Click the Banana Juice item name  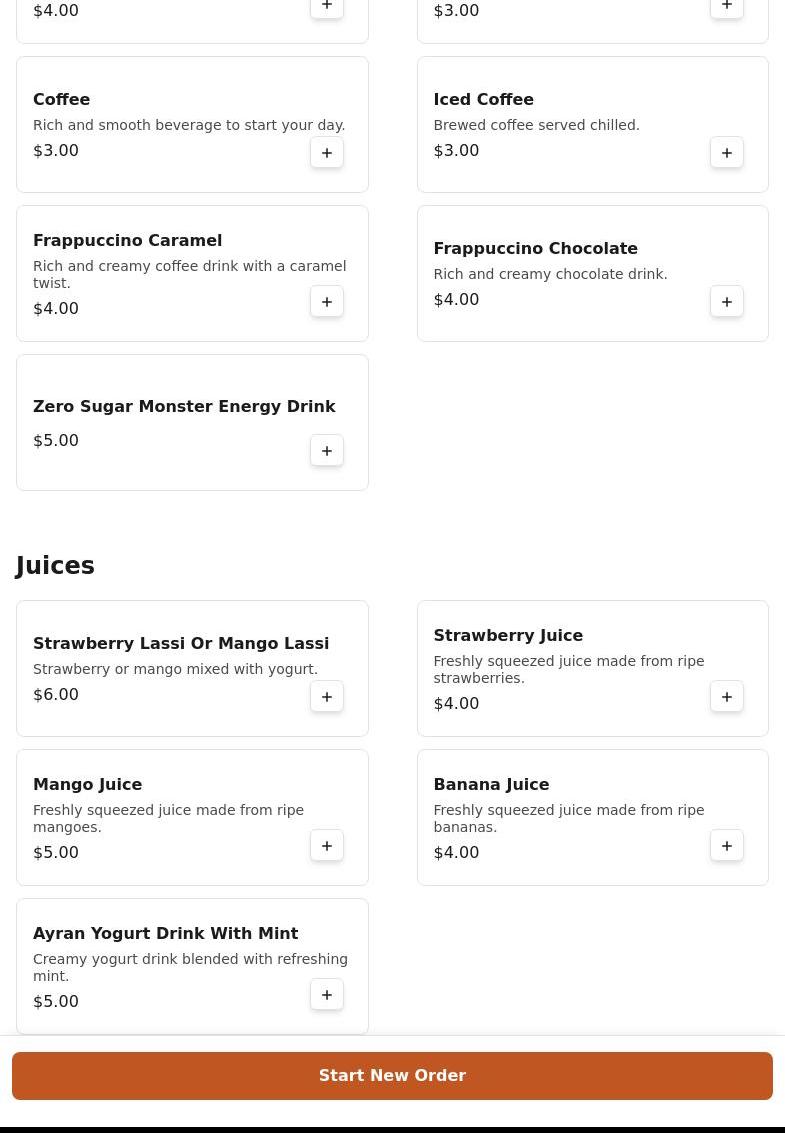point(492,785)
